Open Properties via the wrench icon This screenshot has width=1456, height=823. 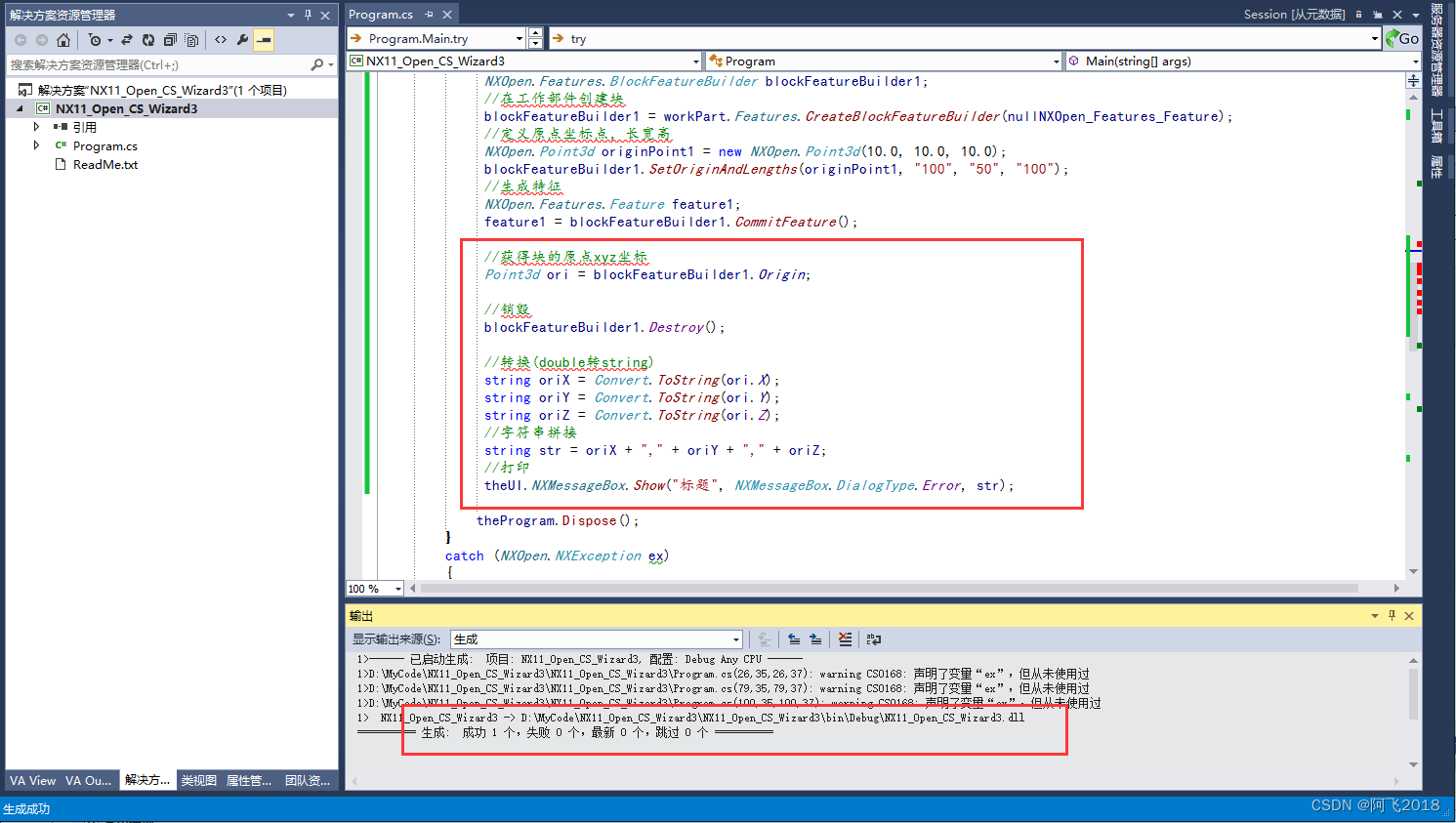[242, 40]
